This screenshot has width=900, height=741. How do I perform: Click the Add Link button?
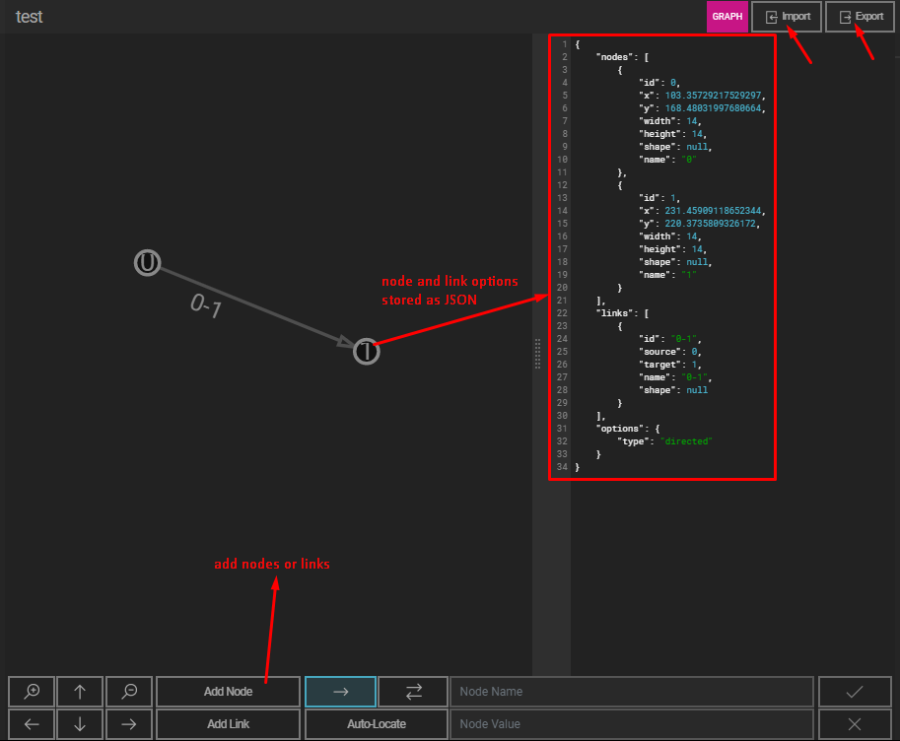pyautogui.click(x=227, y=724)
